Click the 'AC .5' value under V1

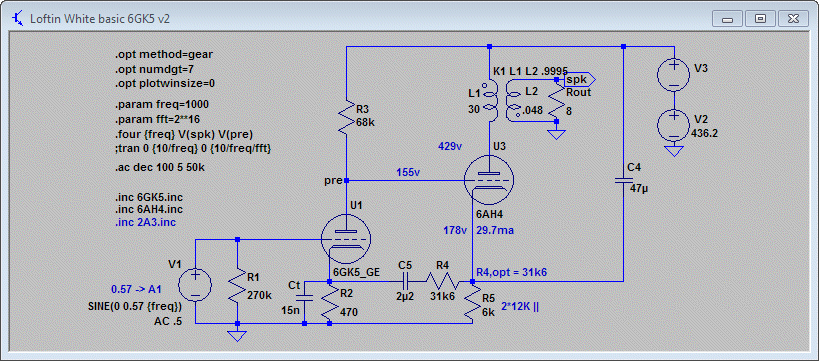pos(167,321)
